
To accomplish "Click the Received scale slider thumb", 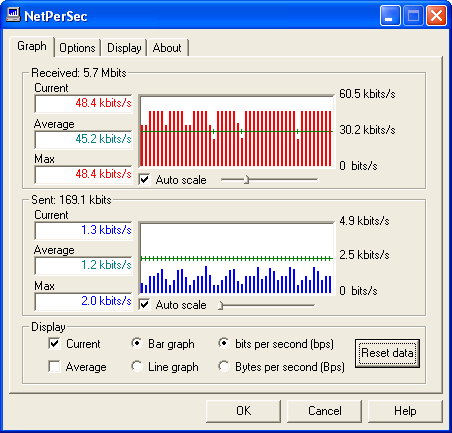I will (x=247, y=180).
